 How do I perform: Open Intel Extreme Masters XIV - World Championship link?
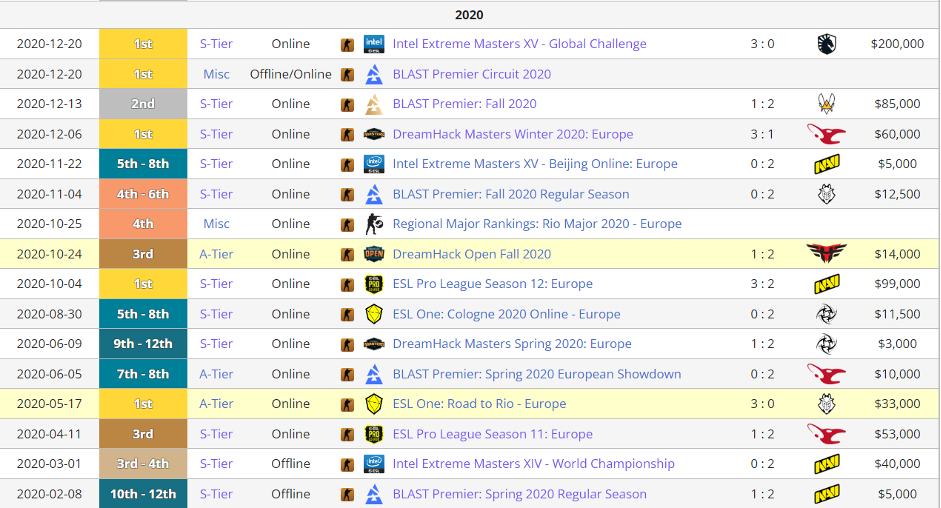click(534, 464)
